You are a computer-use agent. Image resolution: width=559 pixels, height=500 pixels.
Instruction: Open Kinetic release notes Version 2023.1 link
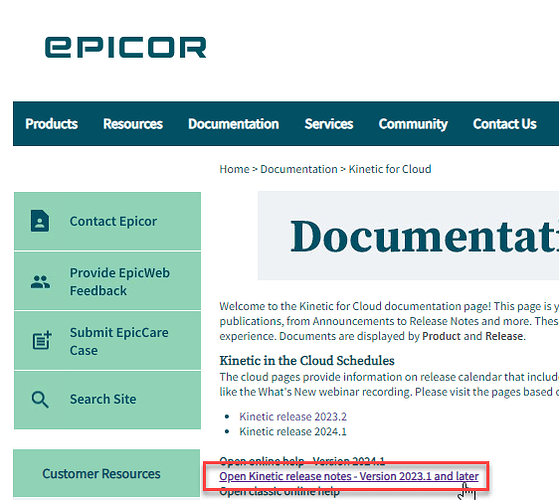click(x=349, y=476)
